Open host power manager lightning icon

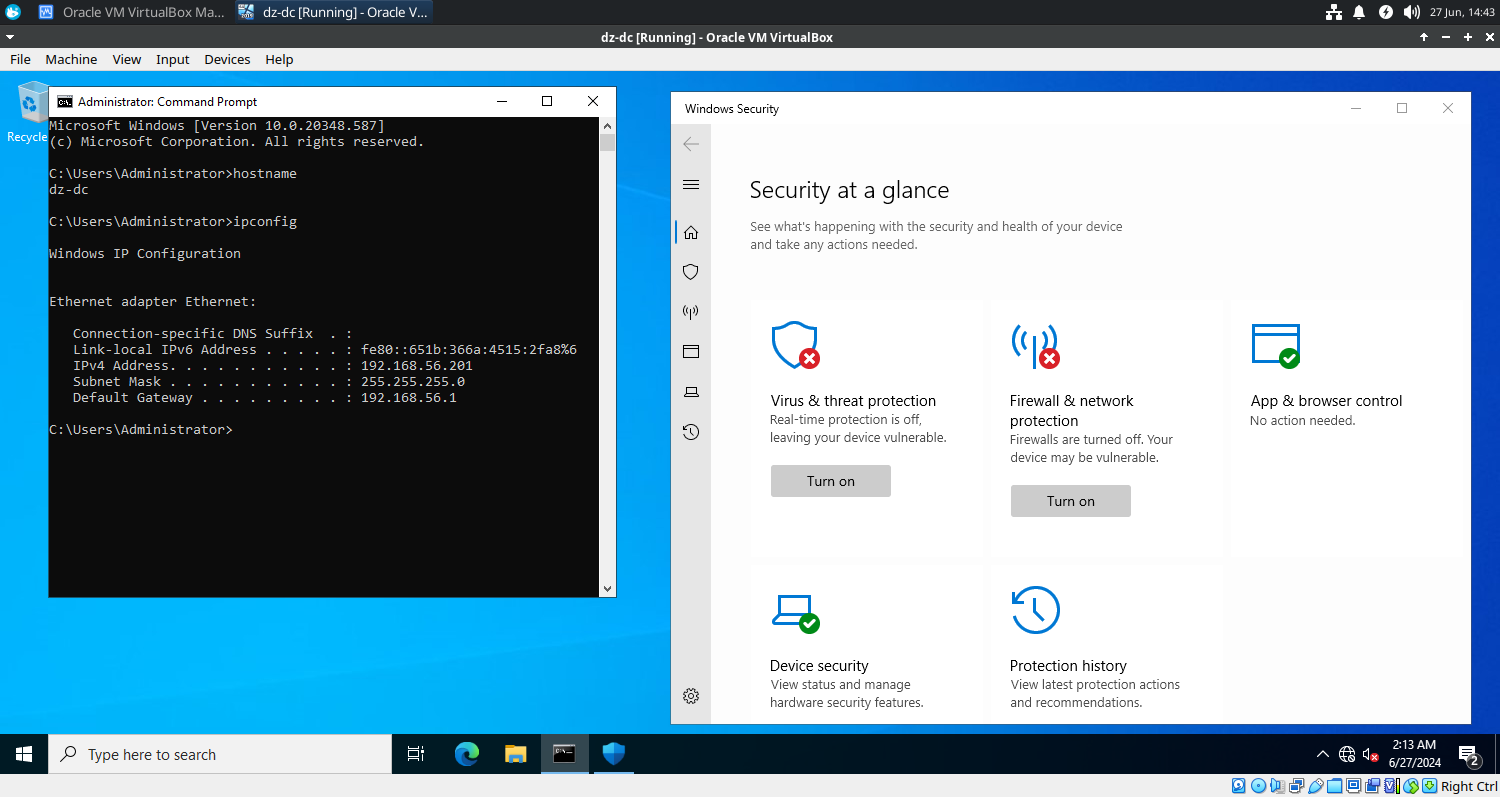point(1385,12)
